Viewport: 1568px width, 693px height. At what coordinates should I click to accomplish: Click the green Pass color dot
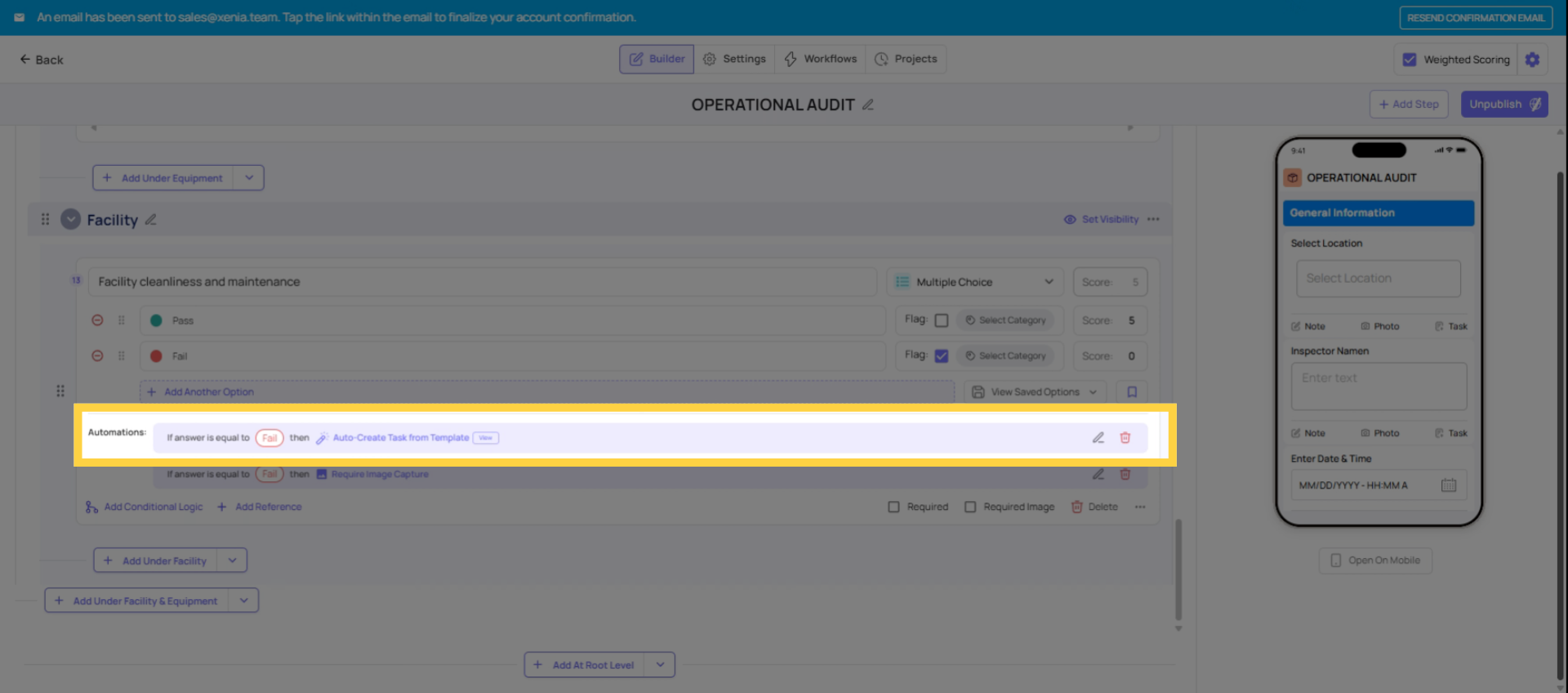click(x=156, y=320)
